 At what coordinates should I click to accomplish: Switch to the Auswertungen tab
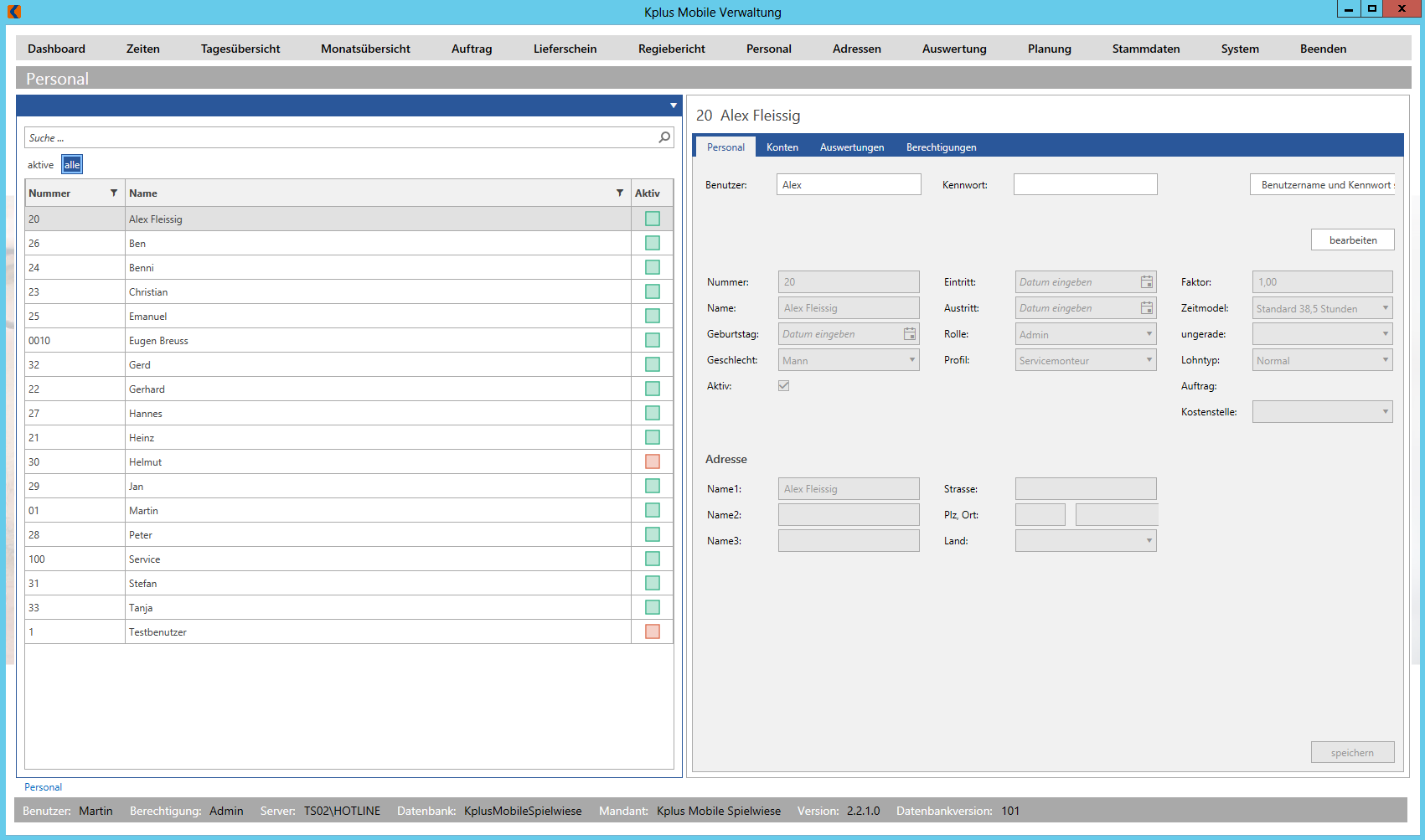tap(852, 147)
